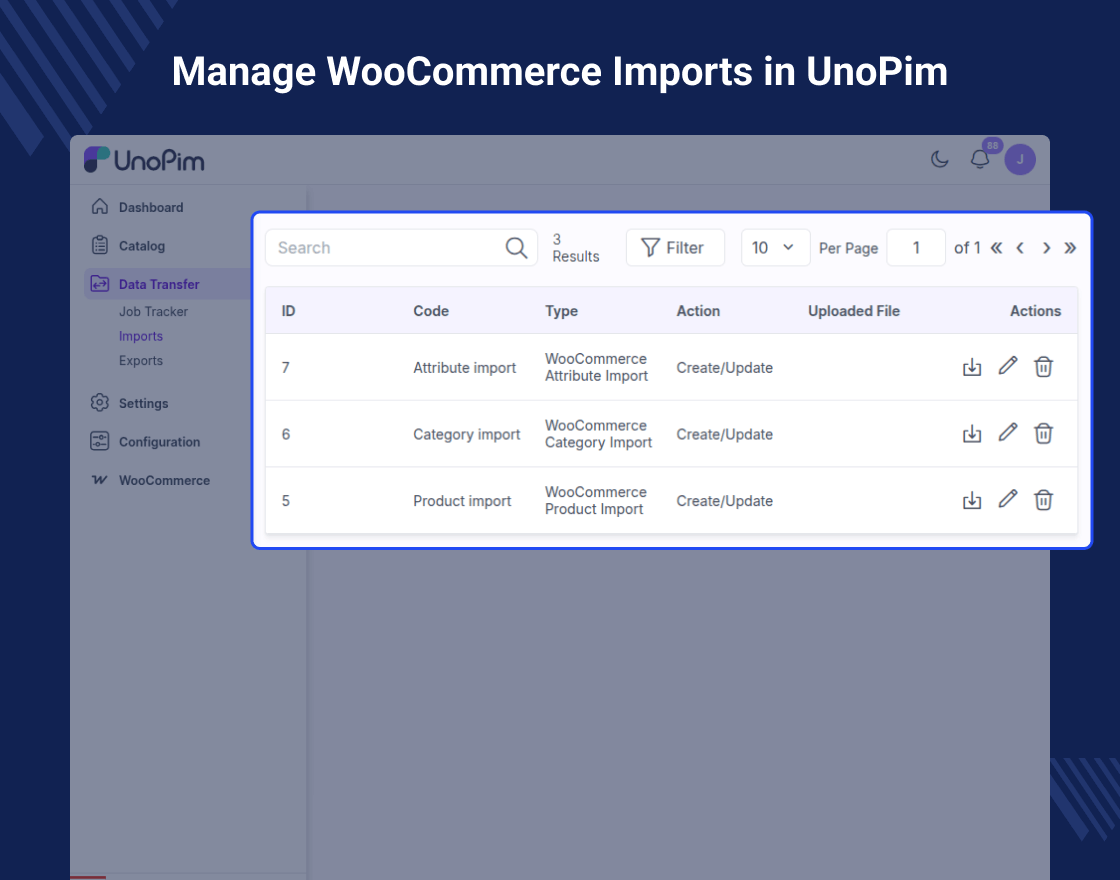Click the Settings gear icon

tap(100, 402)
